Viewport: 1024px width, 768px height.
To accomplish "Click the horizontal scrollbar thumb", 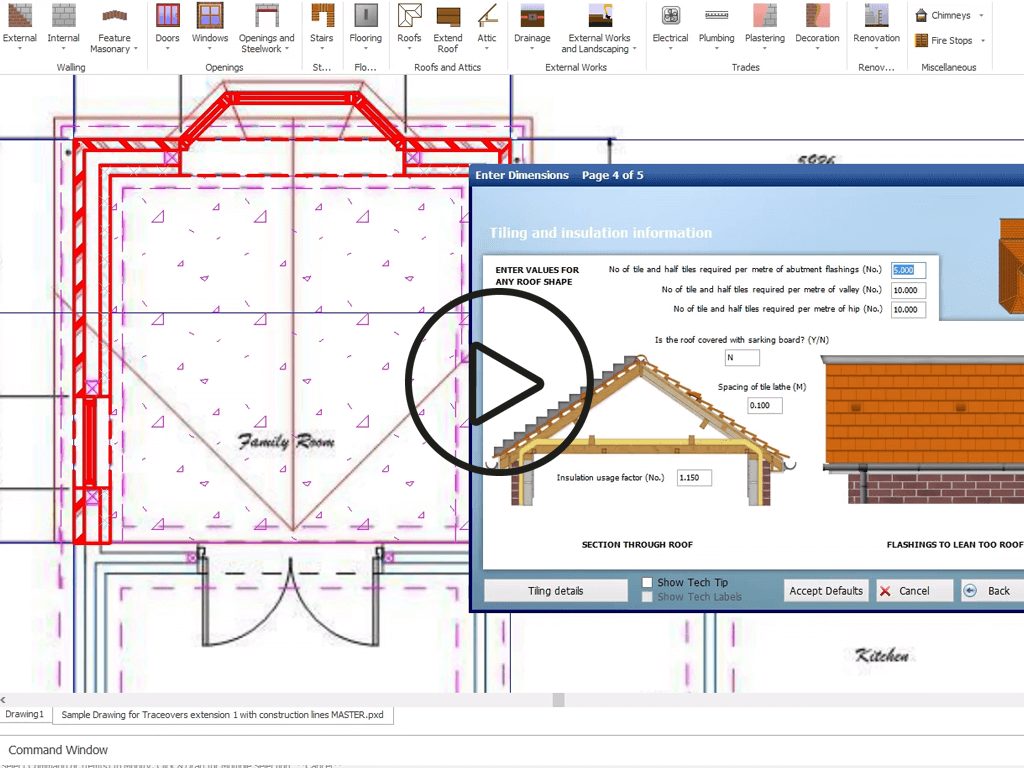I will click(x=558, y=700).
